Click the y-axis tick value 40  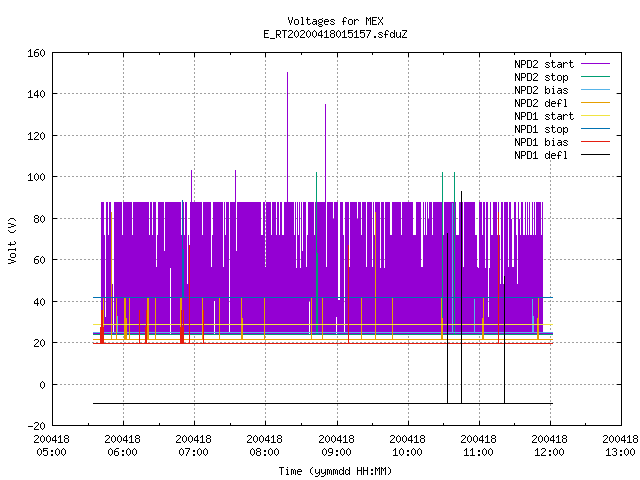pyautogui.click(x=39, y=302)
